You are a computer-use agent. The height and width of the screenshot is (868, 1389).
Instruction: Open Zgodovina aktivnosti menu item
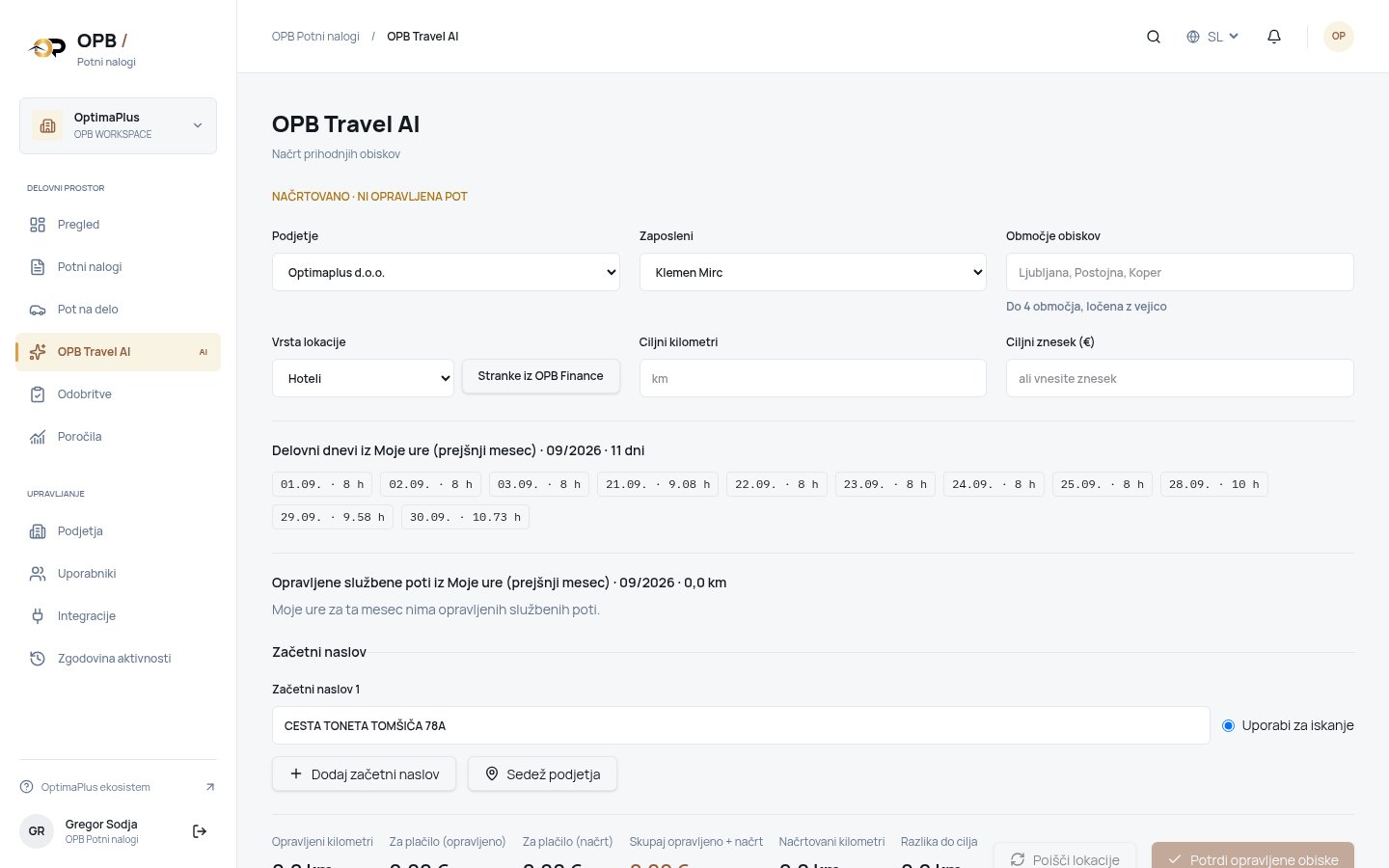[118, 659]
